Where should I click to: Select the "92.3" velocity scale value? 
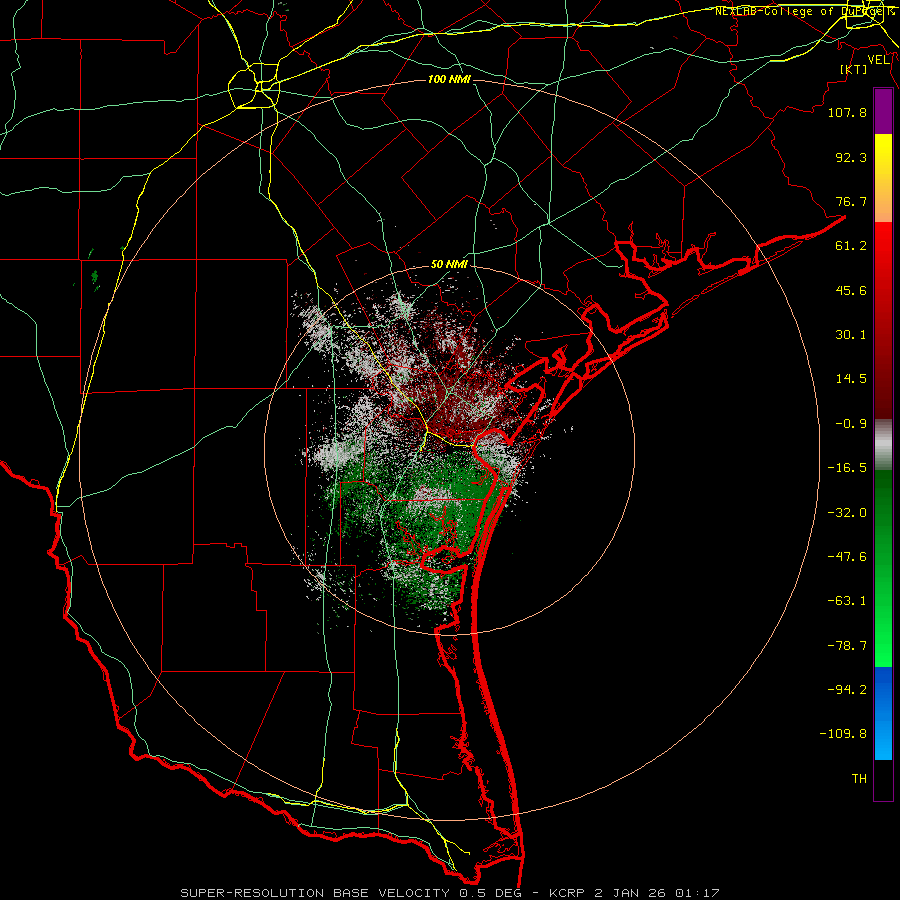coord(851,157)
